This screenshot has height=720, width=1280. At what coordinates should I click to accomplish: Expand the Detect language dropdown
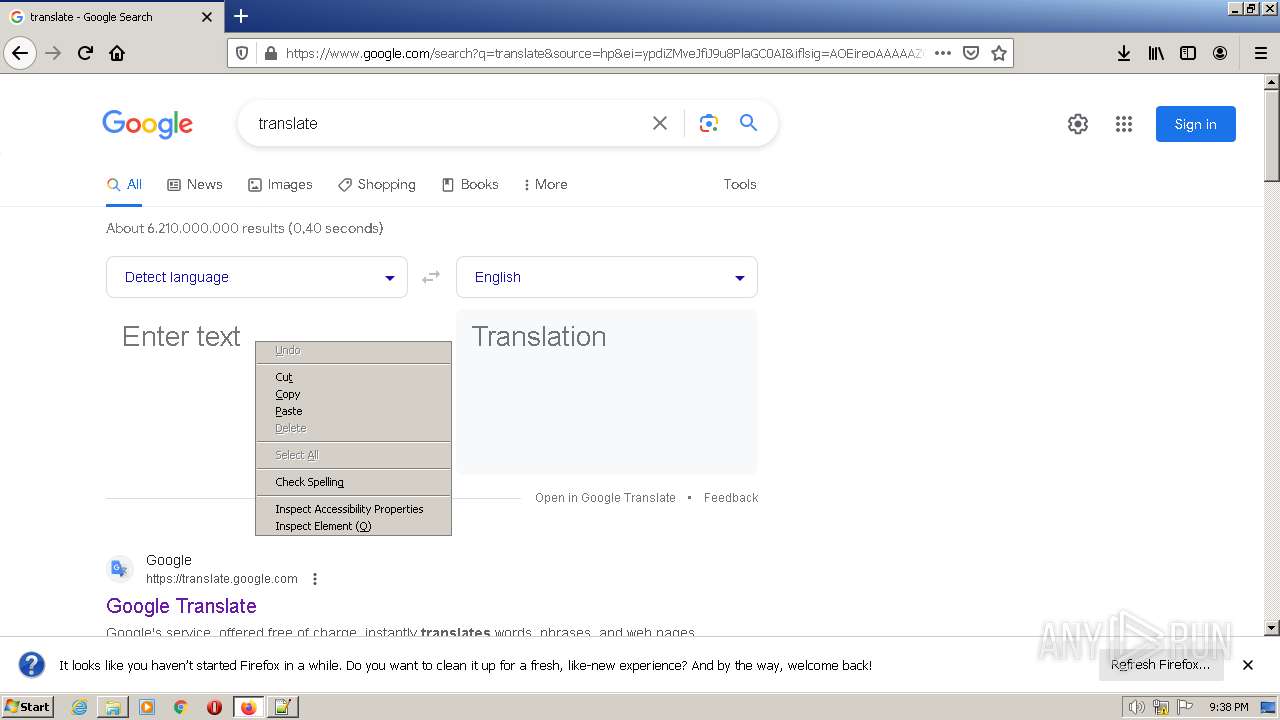pyautogui.click(x=257, y=277)
